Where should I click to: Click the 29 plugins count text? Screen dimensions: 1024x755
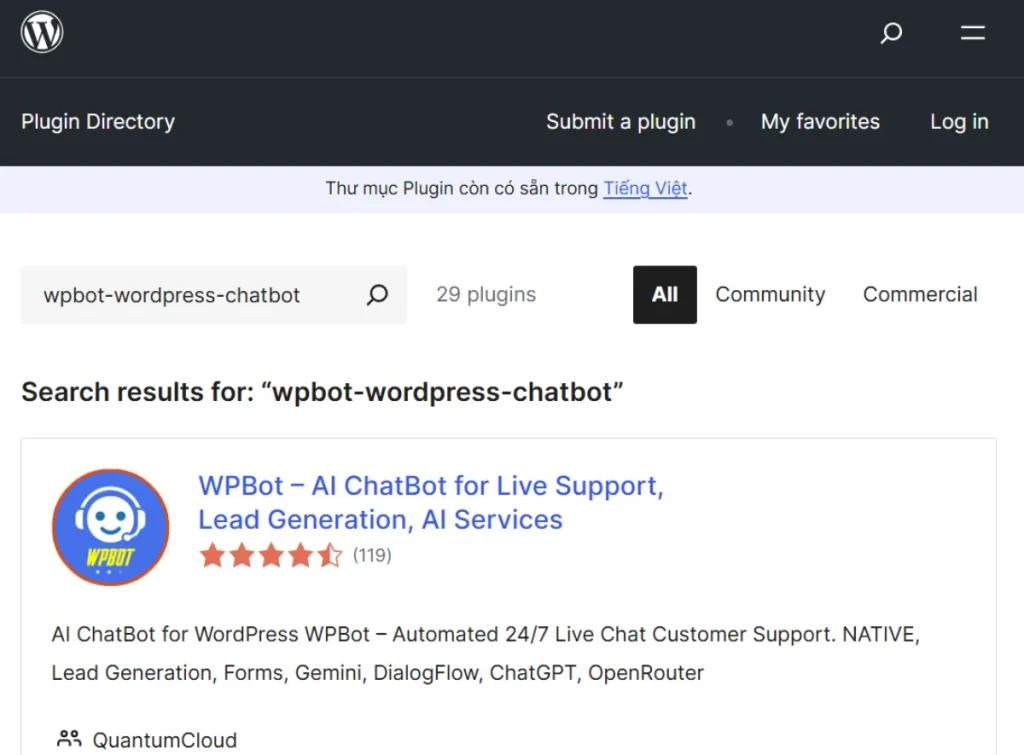point(486,295)
